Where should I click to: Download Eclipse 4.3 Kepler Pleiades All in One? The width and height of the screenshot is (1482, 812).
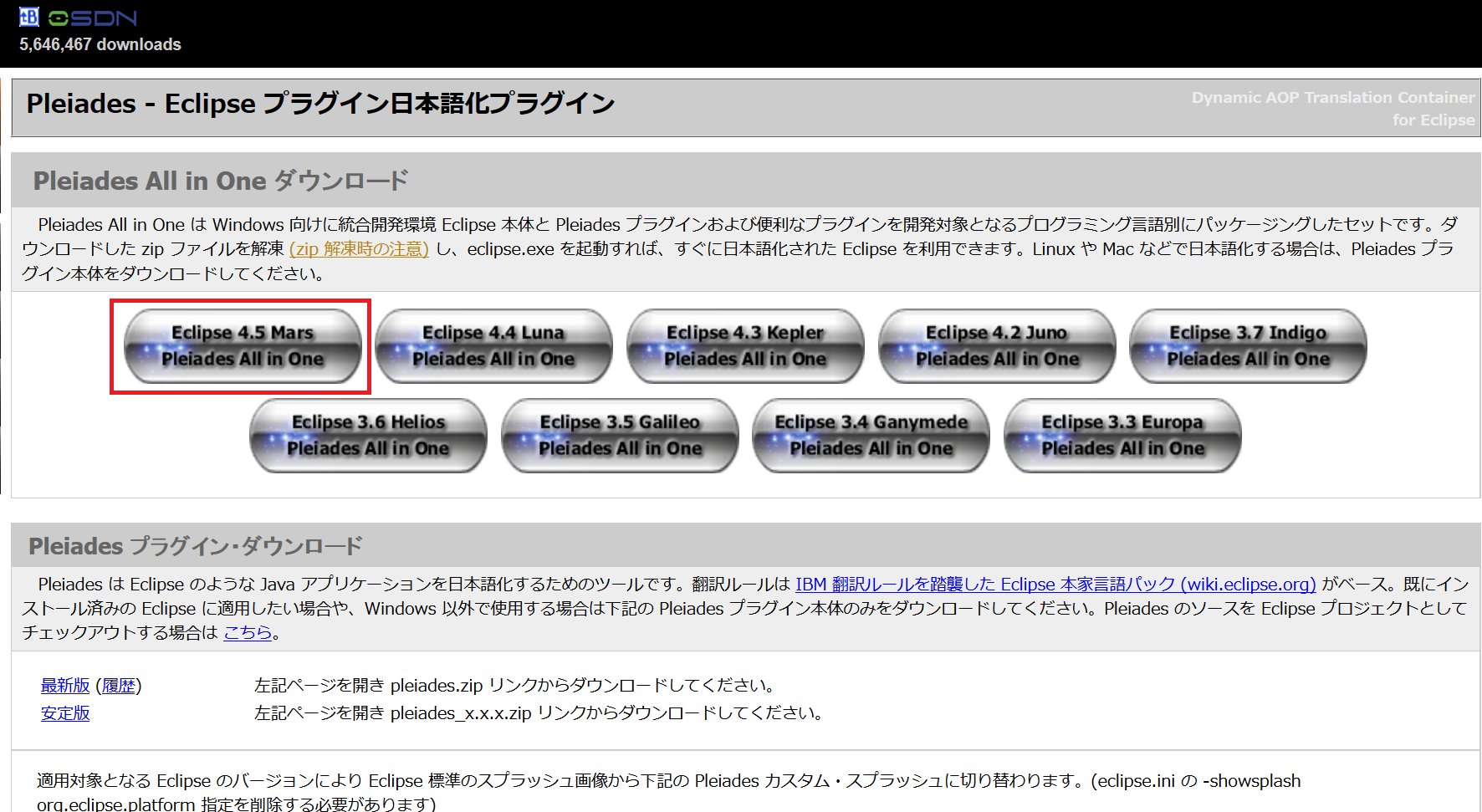745,345
